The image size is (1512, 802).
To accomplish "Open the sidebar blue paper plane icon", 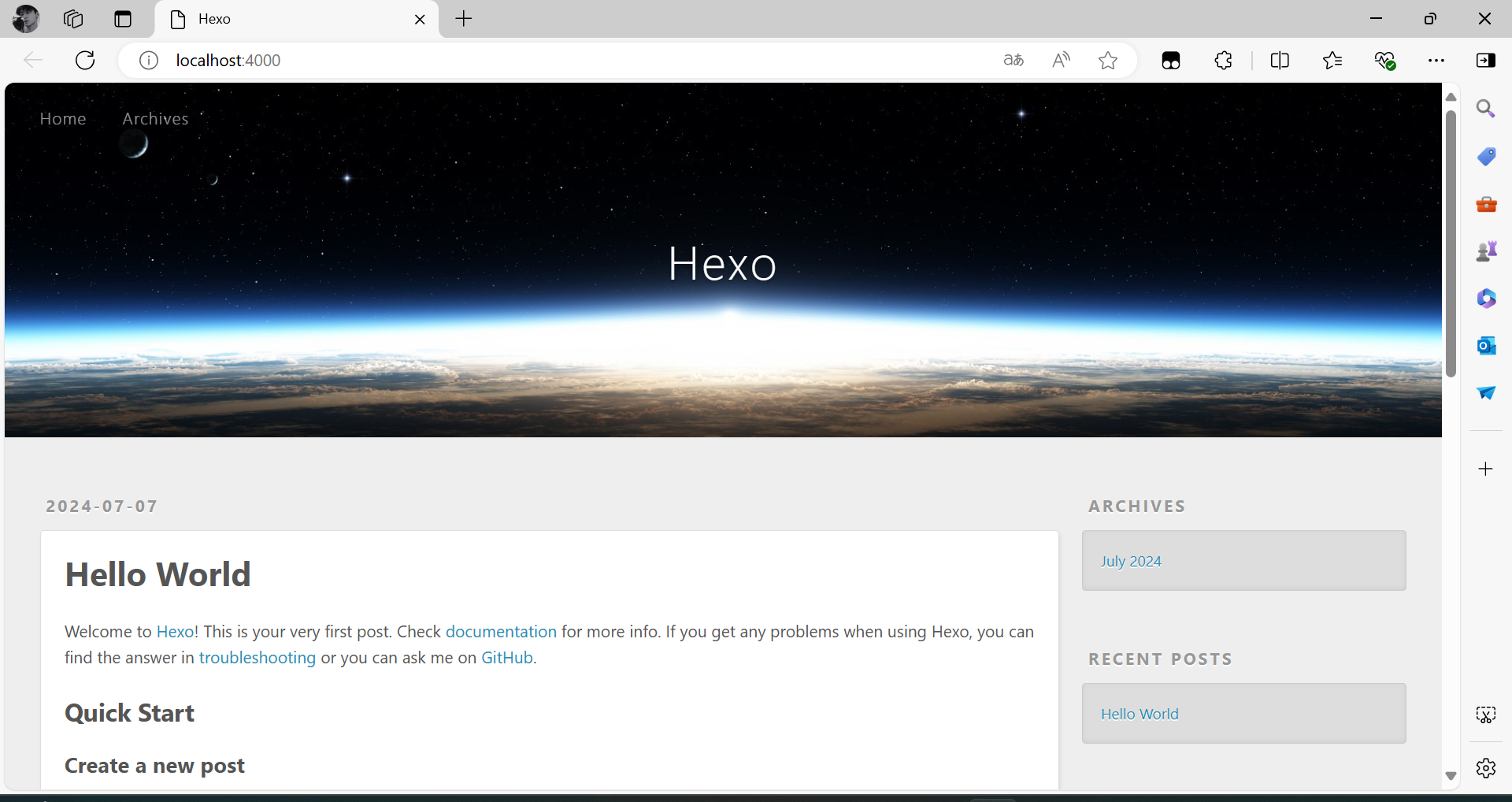I will click(1486, 392).
